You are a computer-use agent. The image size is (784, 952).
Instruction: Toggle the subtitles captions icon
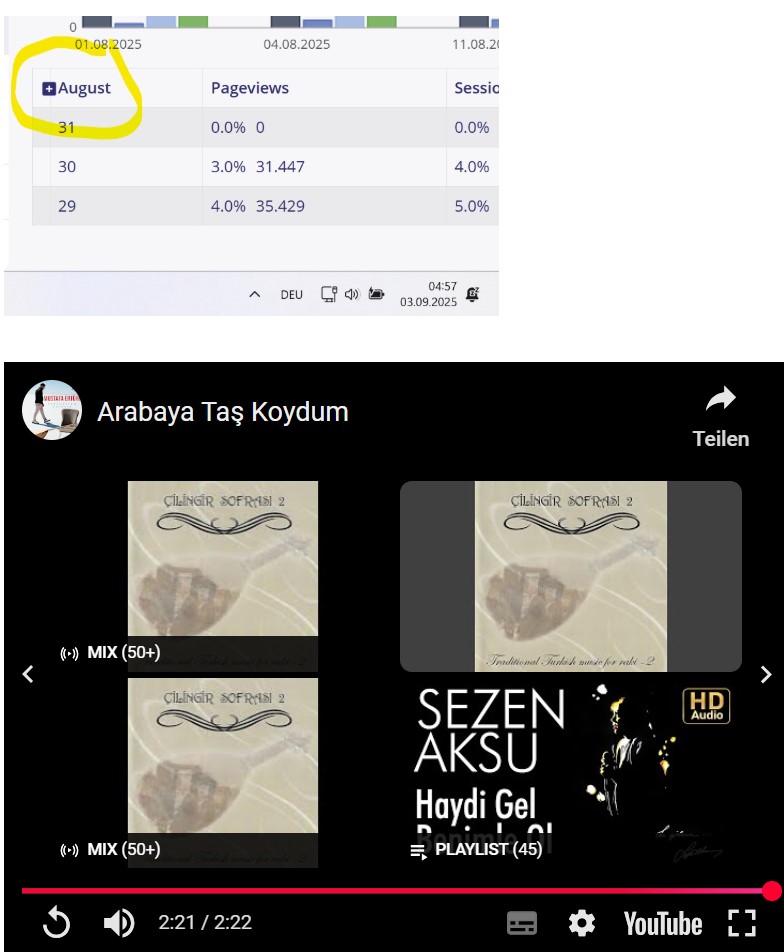click(x=522, y=923)
